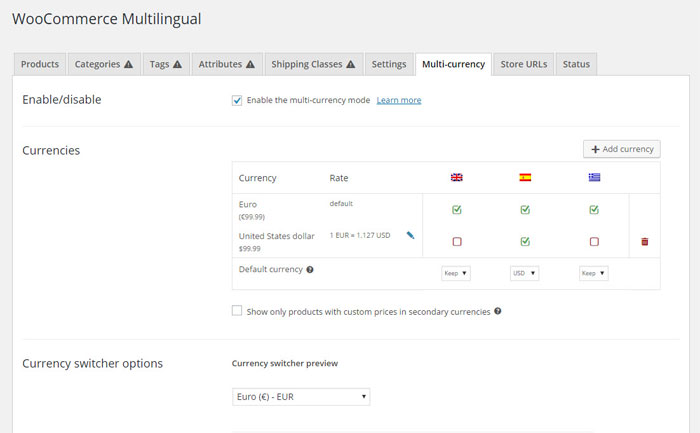Check Show only products with custom prices
The width and height of the screenshot is (700, 433).
[x=237, y=311]
